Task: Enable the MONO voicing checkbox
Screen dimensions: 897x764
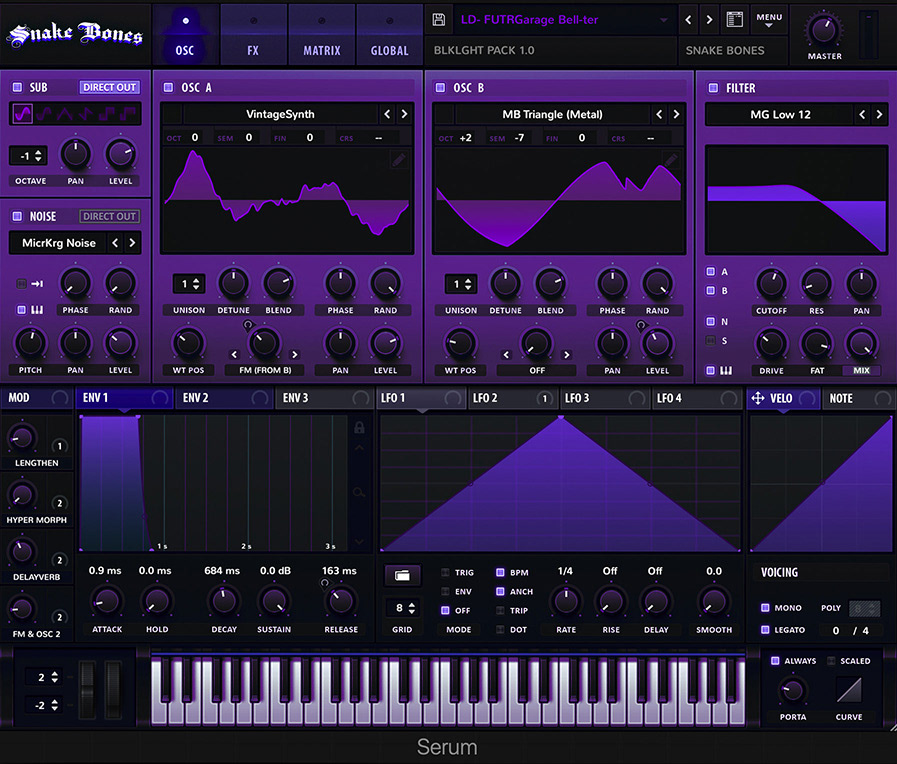Action: (x=765, y=608)
